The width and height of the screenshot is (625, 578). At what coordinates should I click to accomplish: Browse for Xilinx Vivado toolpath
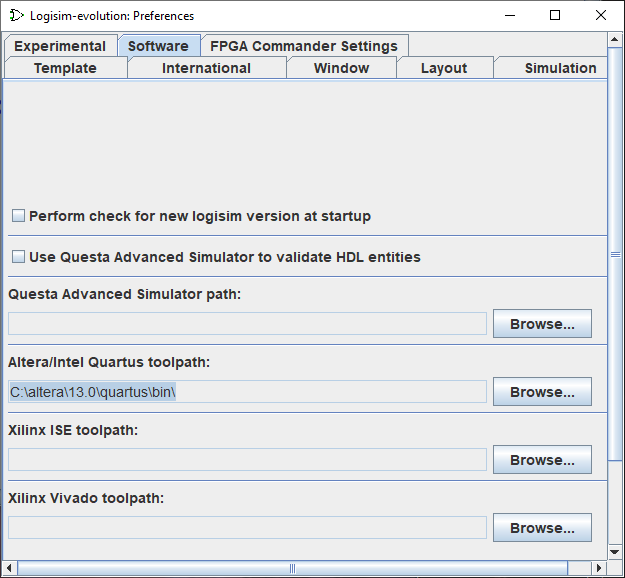(542, 528)
